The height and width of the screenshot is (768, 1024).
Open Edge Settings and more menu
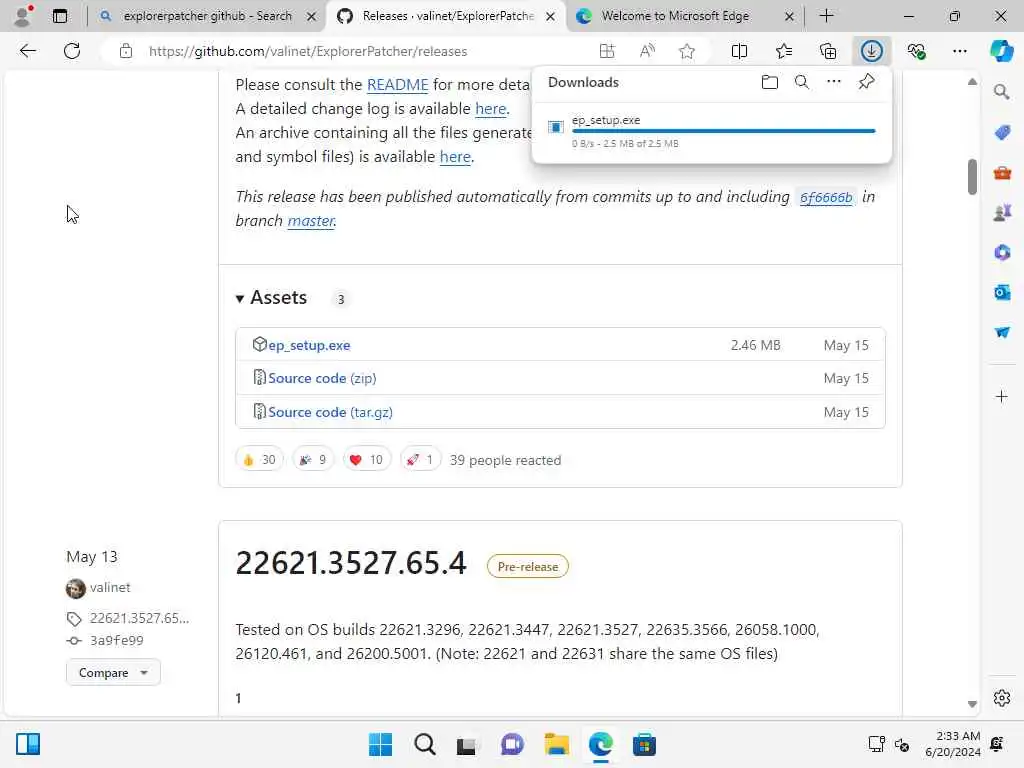coord(959,51)
